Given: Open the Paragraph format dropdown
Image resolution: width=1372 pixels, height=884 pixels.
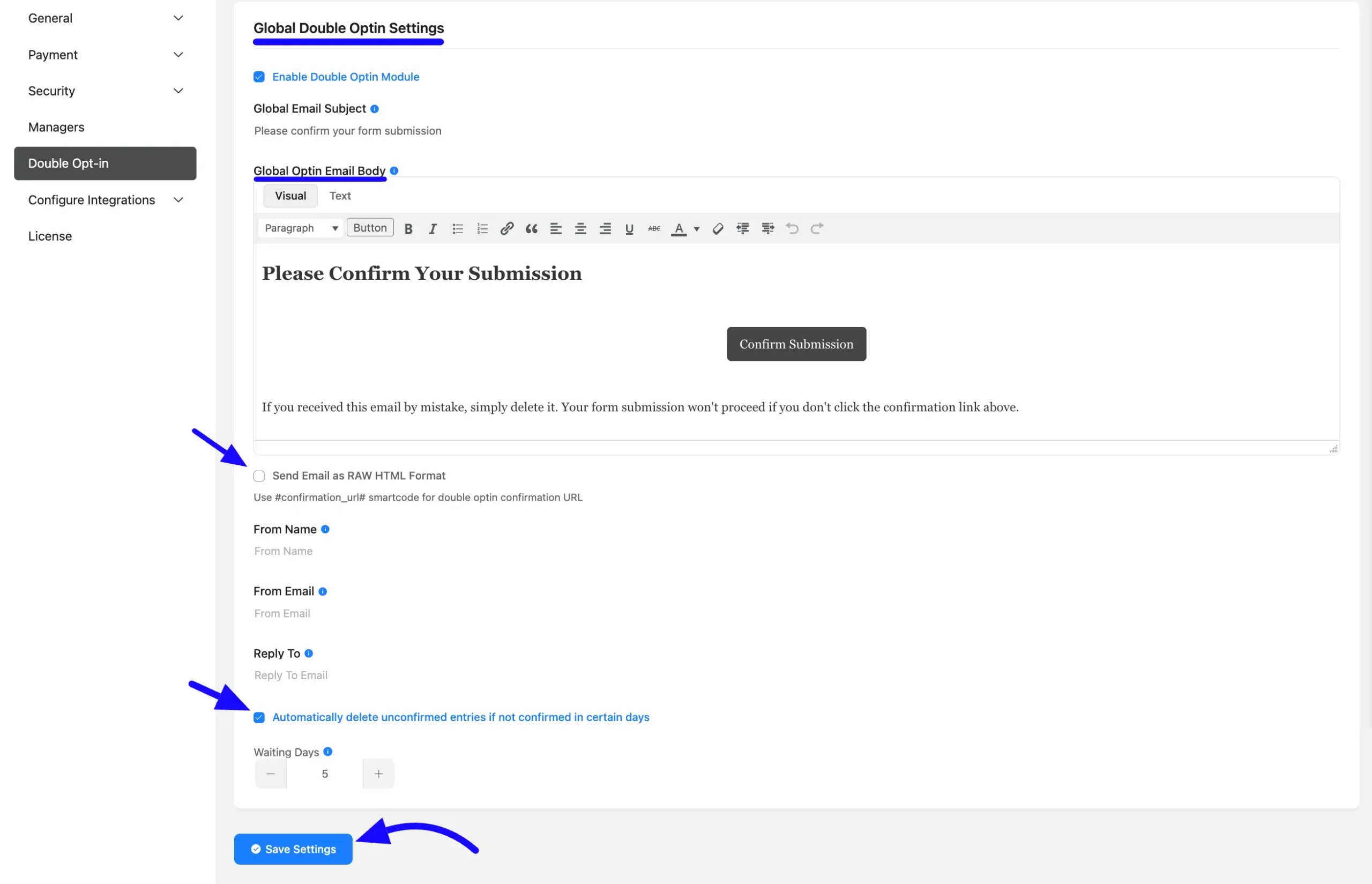Looking at the screenshot, I should [x=301, y=228].
